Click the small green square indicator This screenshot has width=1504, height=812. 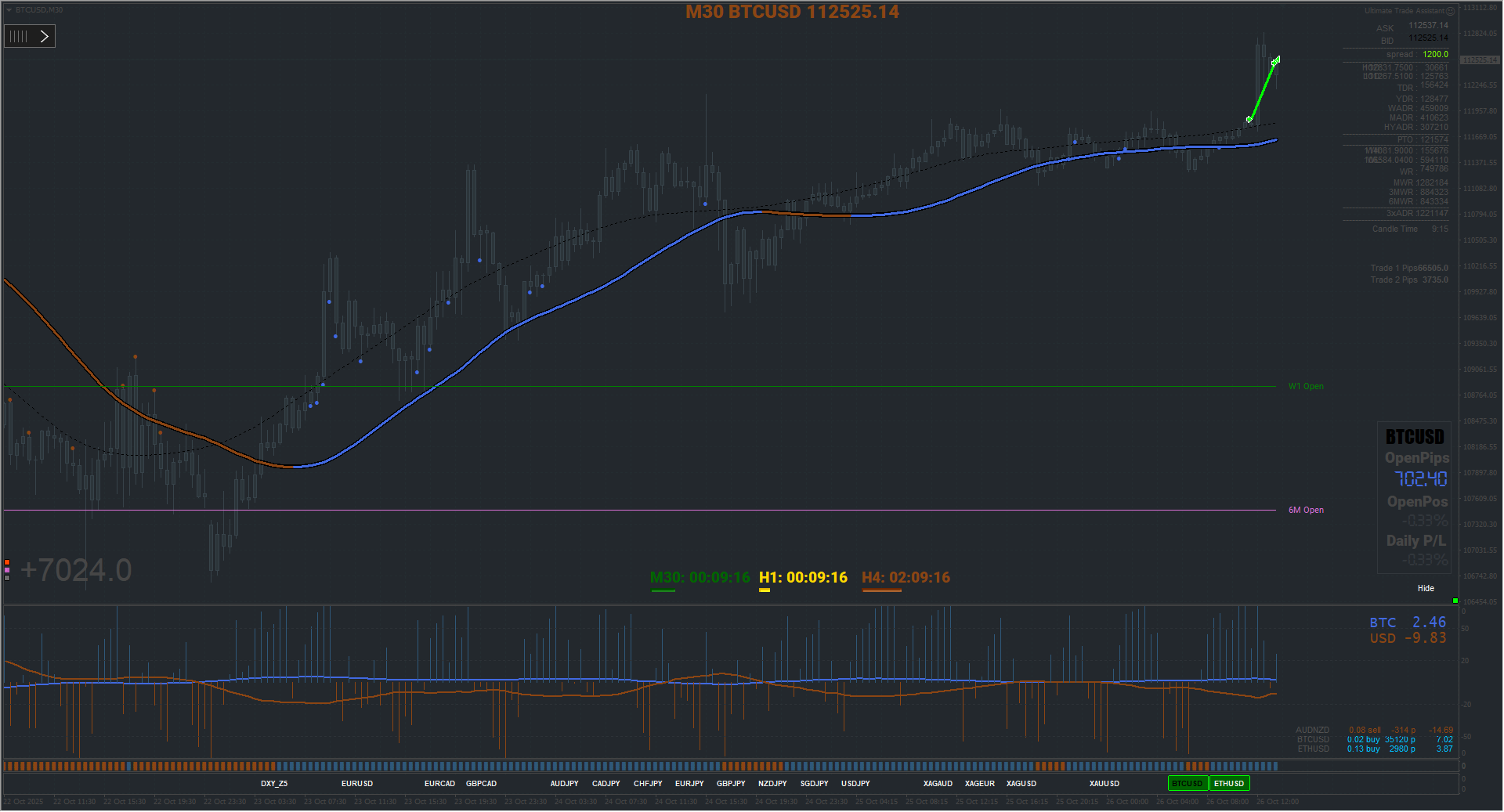coord(1455,601)
